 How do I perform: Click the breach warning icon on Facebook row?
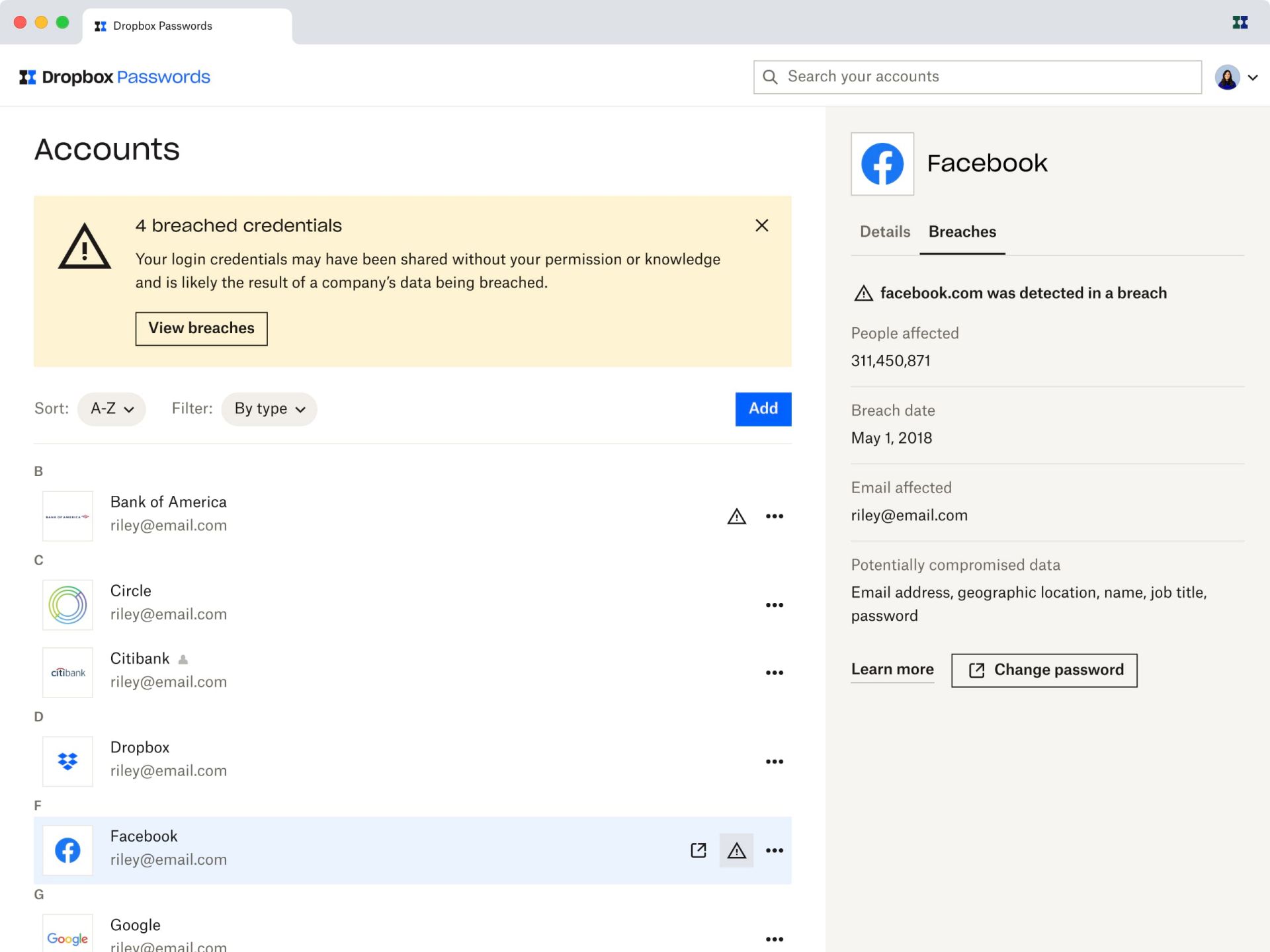coord(736,850)
